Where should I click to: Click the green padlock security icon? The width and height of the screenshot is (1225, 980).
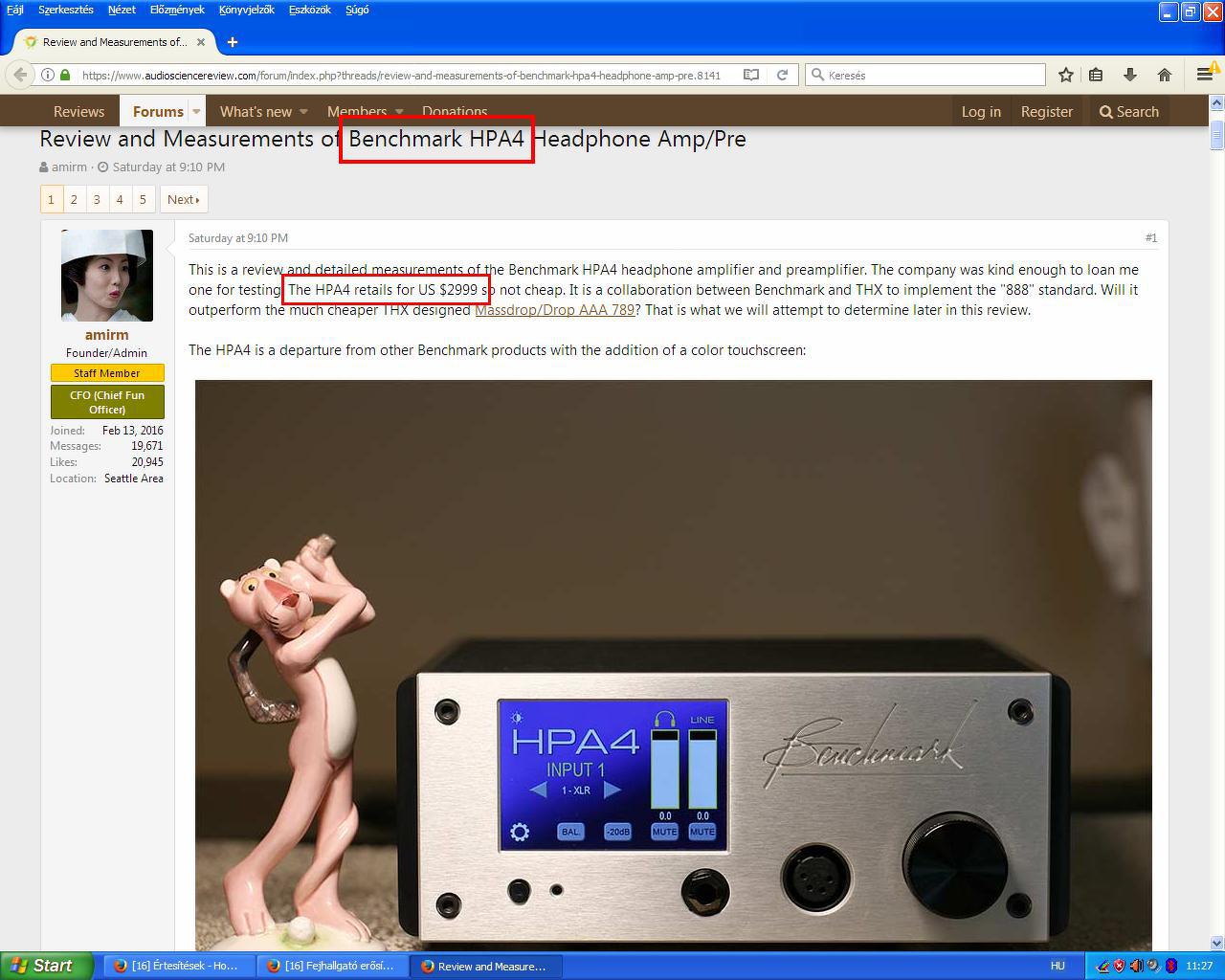(x=65, y=75)
